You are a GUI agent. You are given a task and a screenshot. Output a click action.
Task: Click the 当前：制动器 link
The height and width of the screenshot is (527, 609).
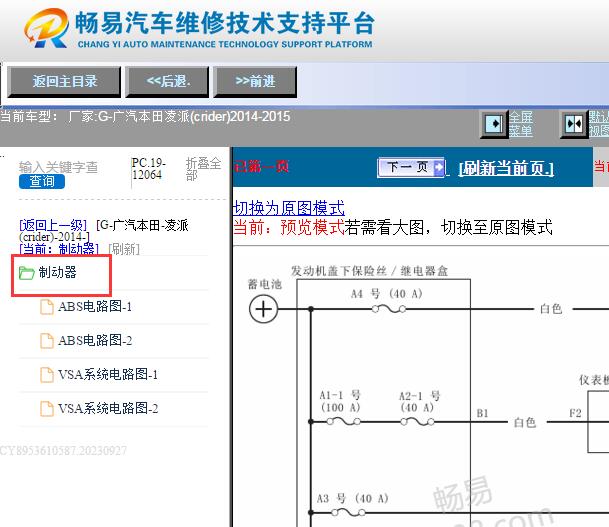point(59,249)
